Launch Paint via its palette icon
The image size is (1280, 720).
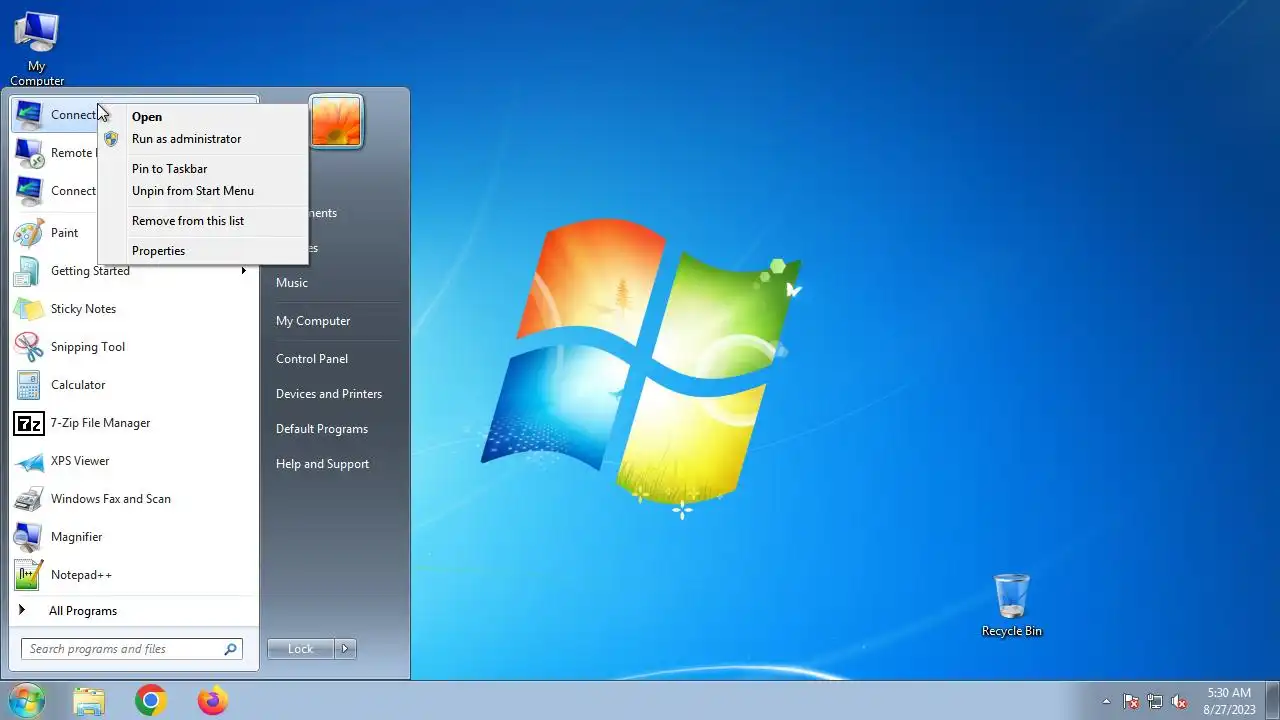coord(29,233)
